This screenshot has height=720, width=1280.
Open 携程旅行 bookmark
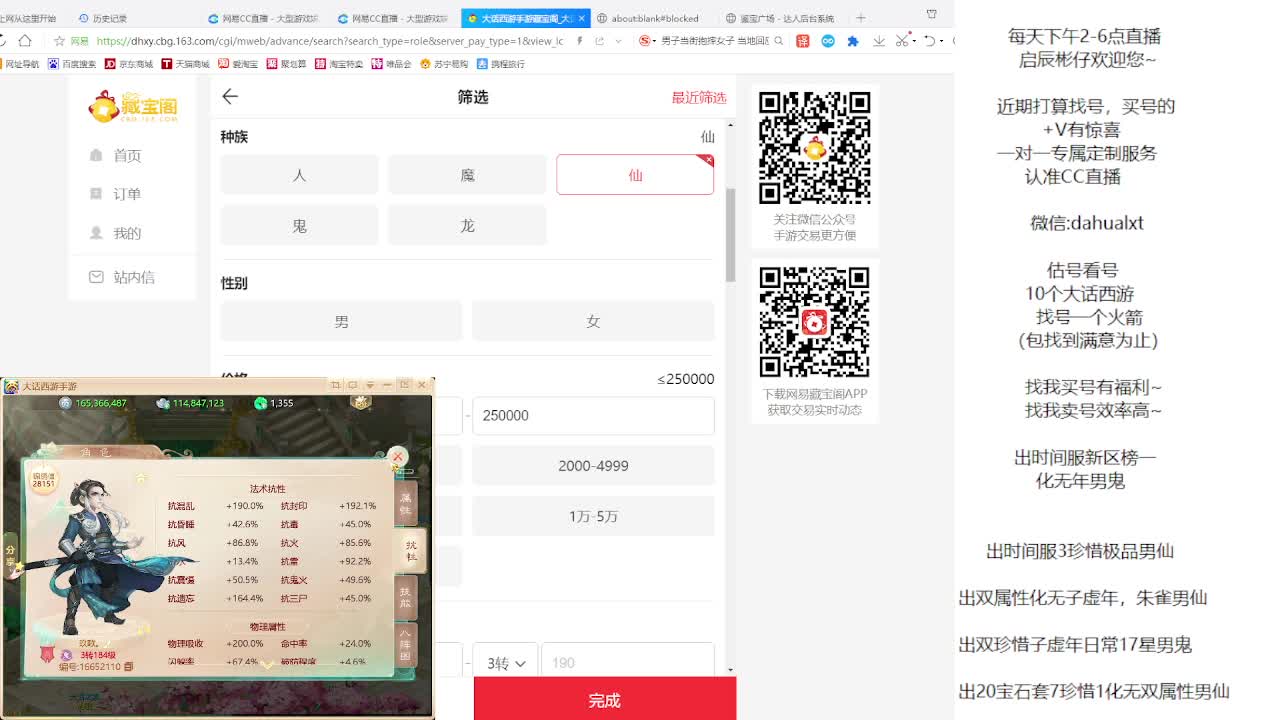point(501,64)
